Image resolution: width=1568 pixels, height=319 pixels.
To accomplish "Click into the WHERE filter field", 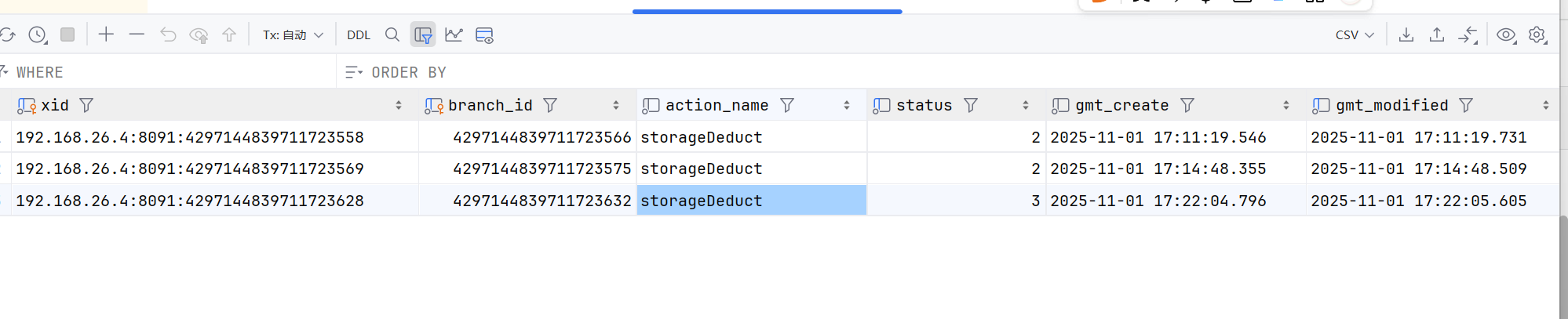I will pos(173,72).
